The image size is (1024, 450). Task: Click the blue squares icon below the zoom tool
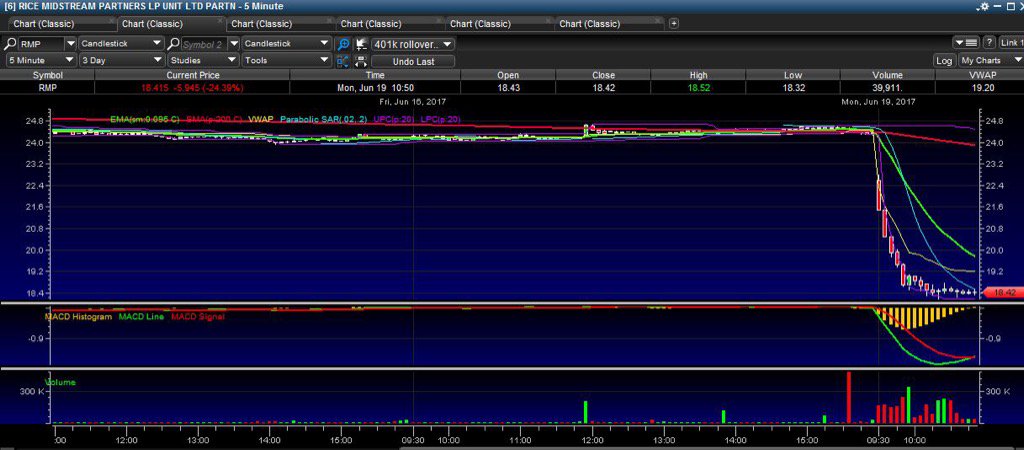[x=343, y=61]
